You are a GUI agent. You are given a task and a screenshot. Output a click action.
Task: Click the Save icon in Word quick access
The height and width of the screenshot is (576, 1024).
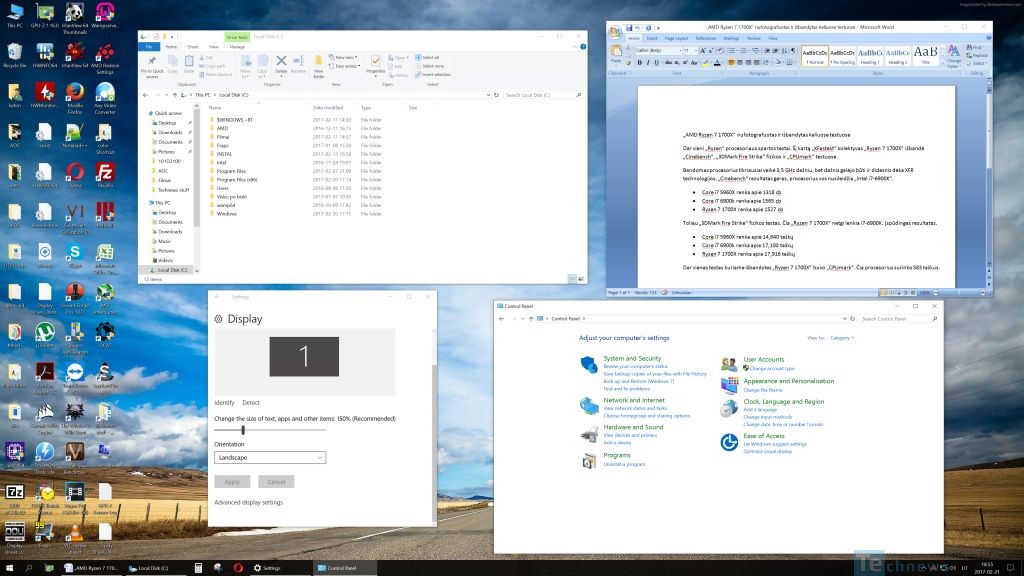(629, 28)
